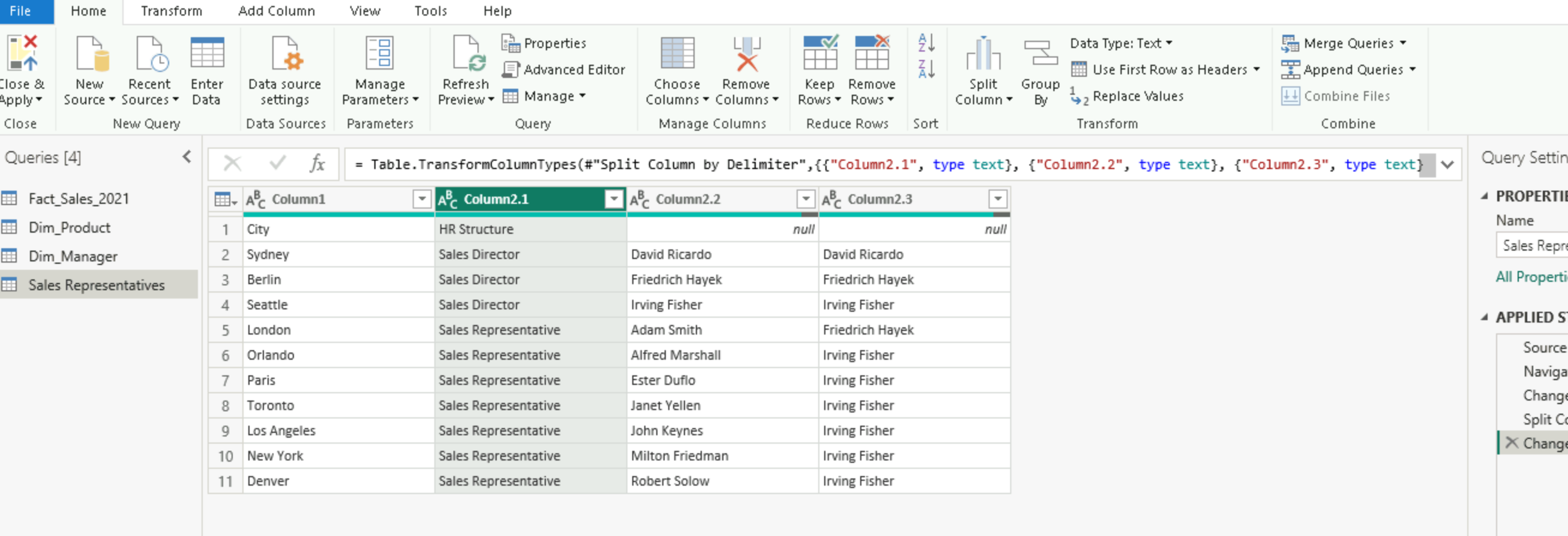Expand the formula bar with the chevron
The height and width of the screenshot is (536, 1568).
click(x=1447, y=164)
